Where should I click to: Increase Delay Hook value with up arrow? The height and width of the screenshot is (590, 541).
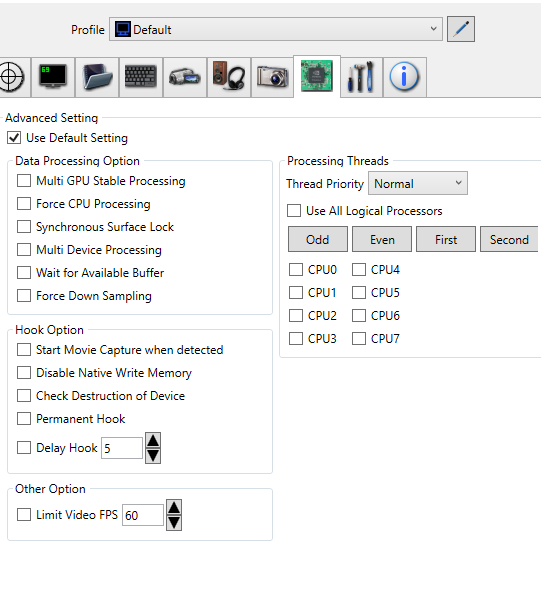click(153, 440)
